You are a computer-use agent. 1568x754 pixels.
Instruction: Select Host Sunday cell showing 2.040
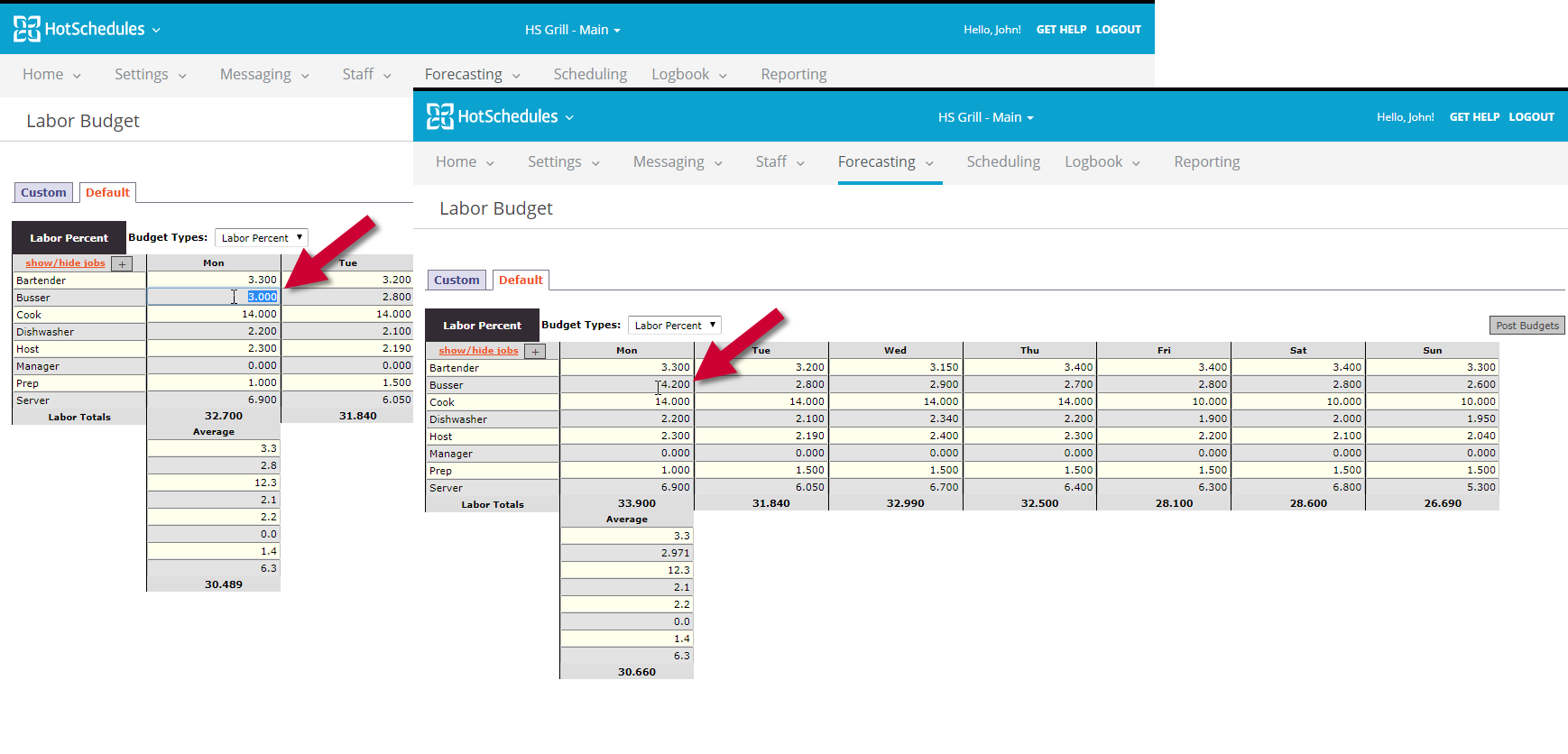(1433, 437)
